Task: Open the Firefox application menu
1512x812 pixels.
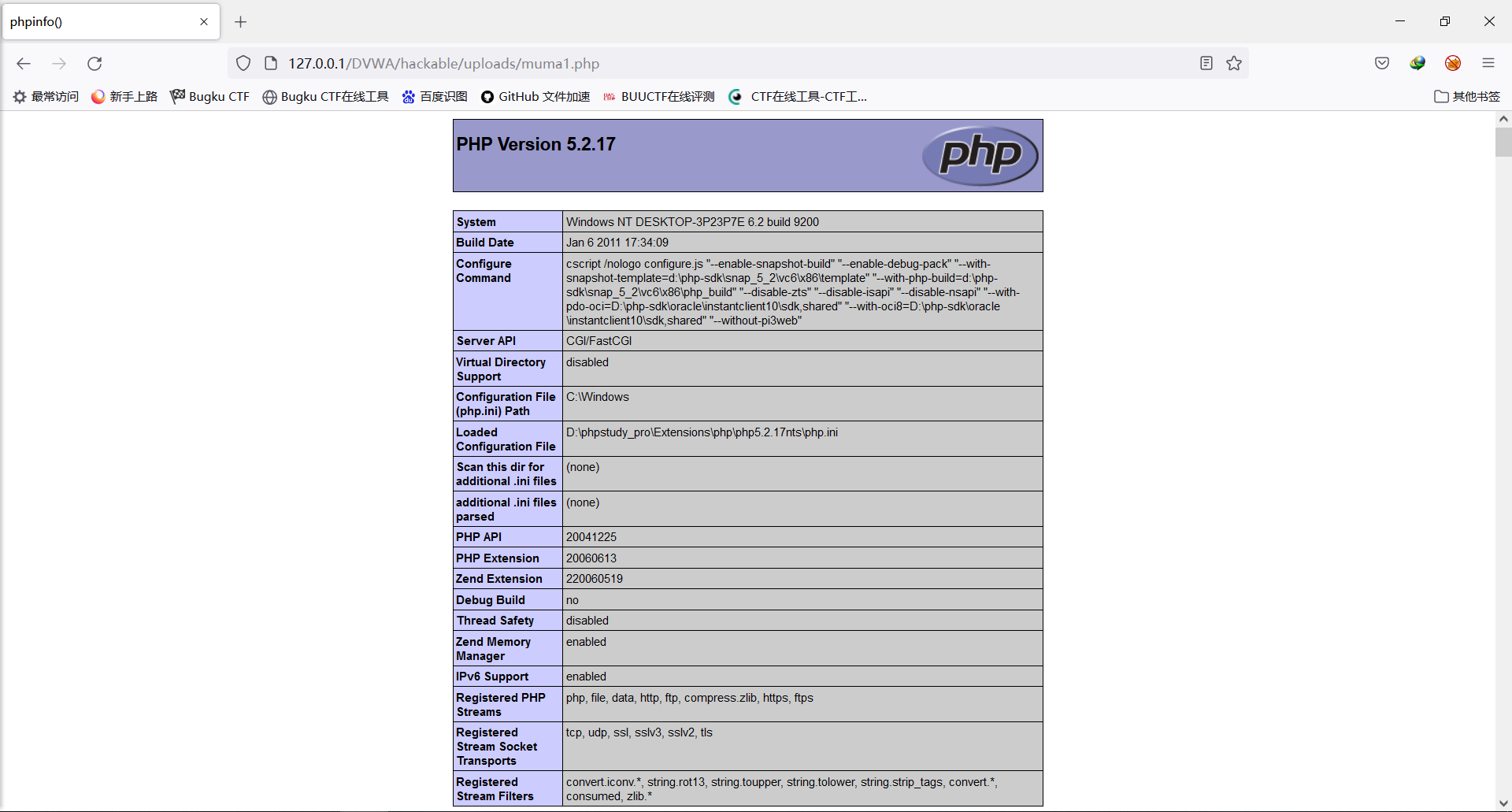Action: click(1488, 64)
